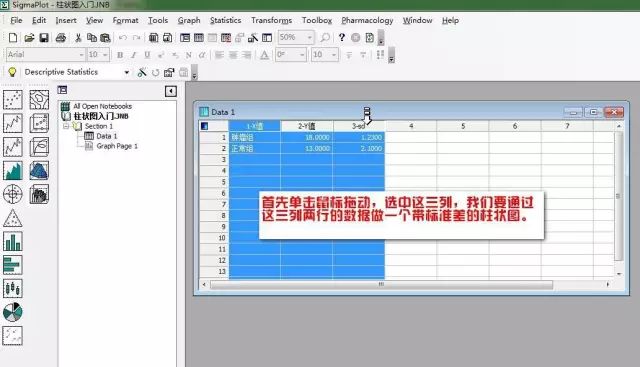Select the polar plot graph icon
Screen dimensions: 640x367
[13, 194]
